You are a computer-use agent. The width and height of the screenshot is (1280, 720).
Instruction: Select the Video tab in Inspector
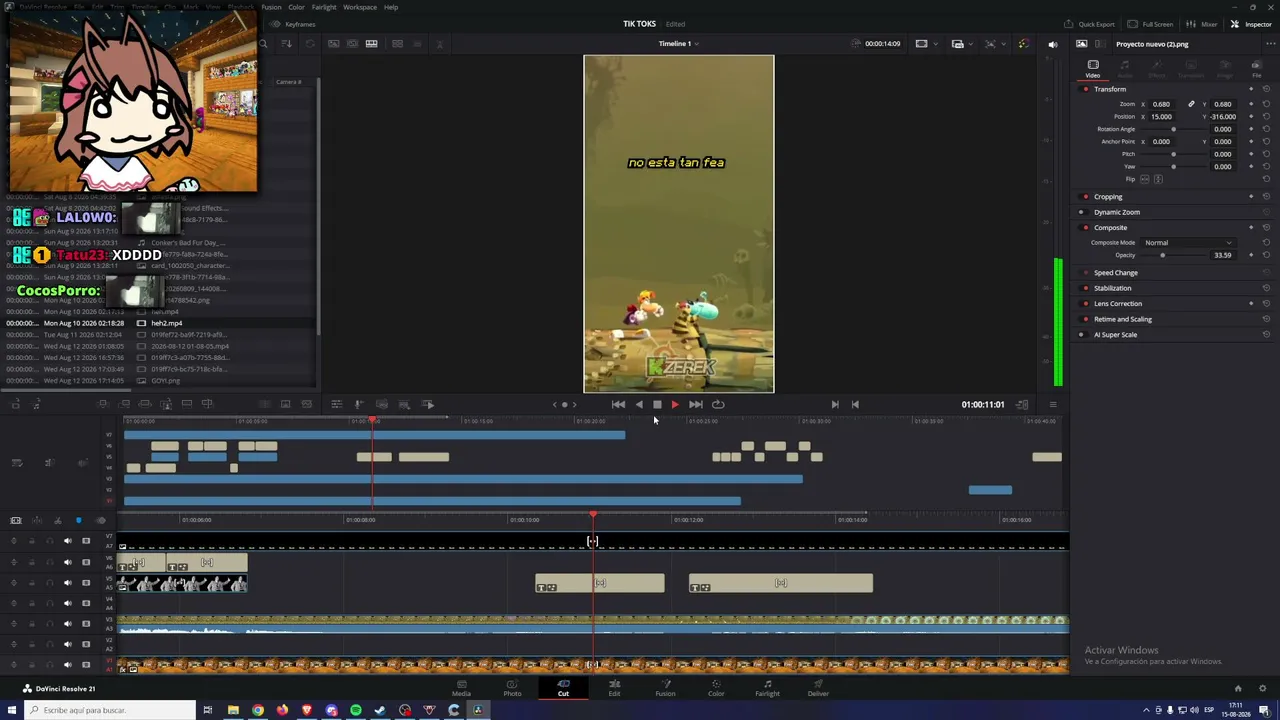(1093, 68)
